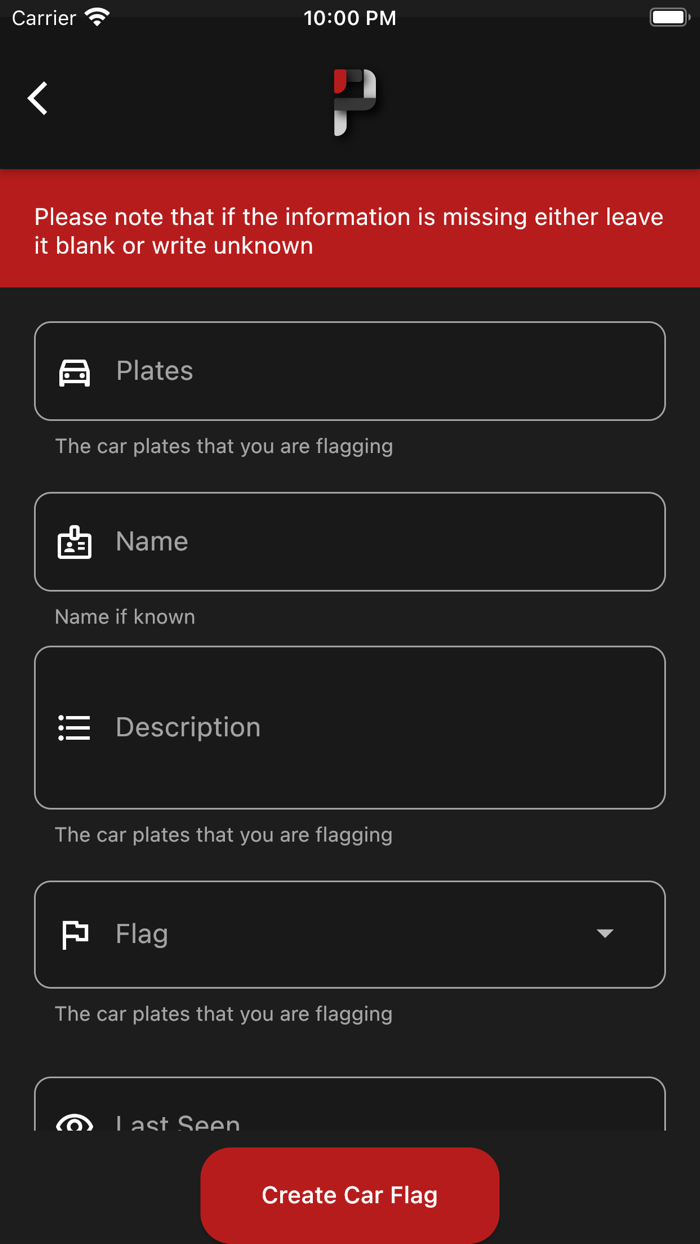
Task: Click the red information banner
Action: (350, 228)
